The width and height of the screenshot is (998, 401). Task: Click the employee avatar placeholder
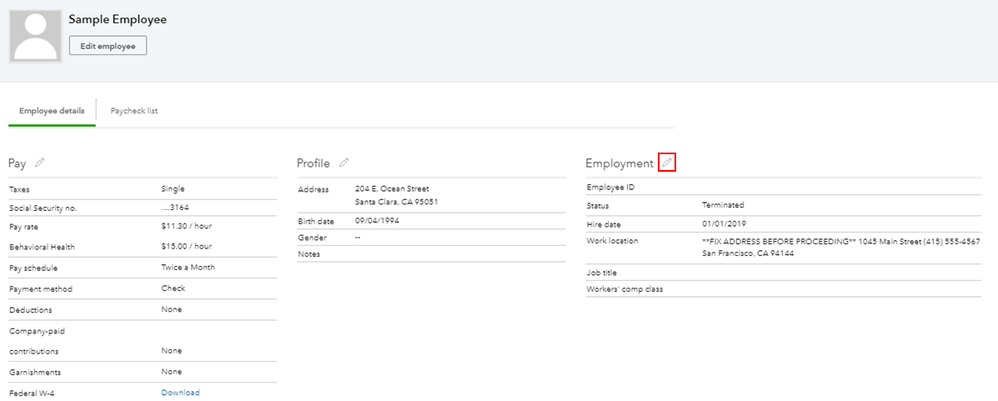[x=34, y=36]
